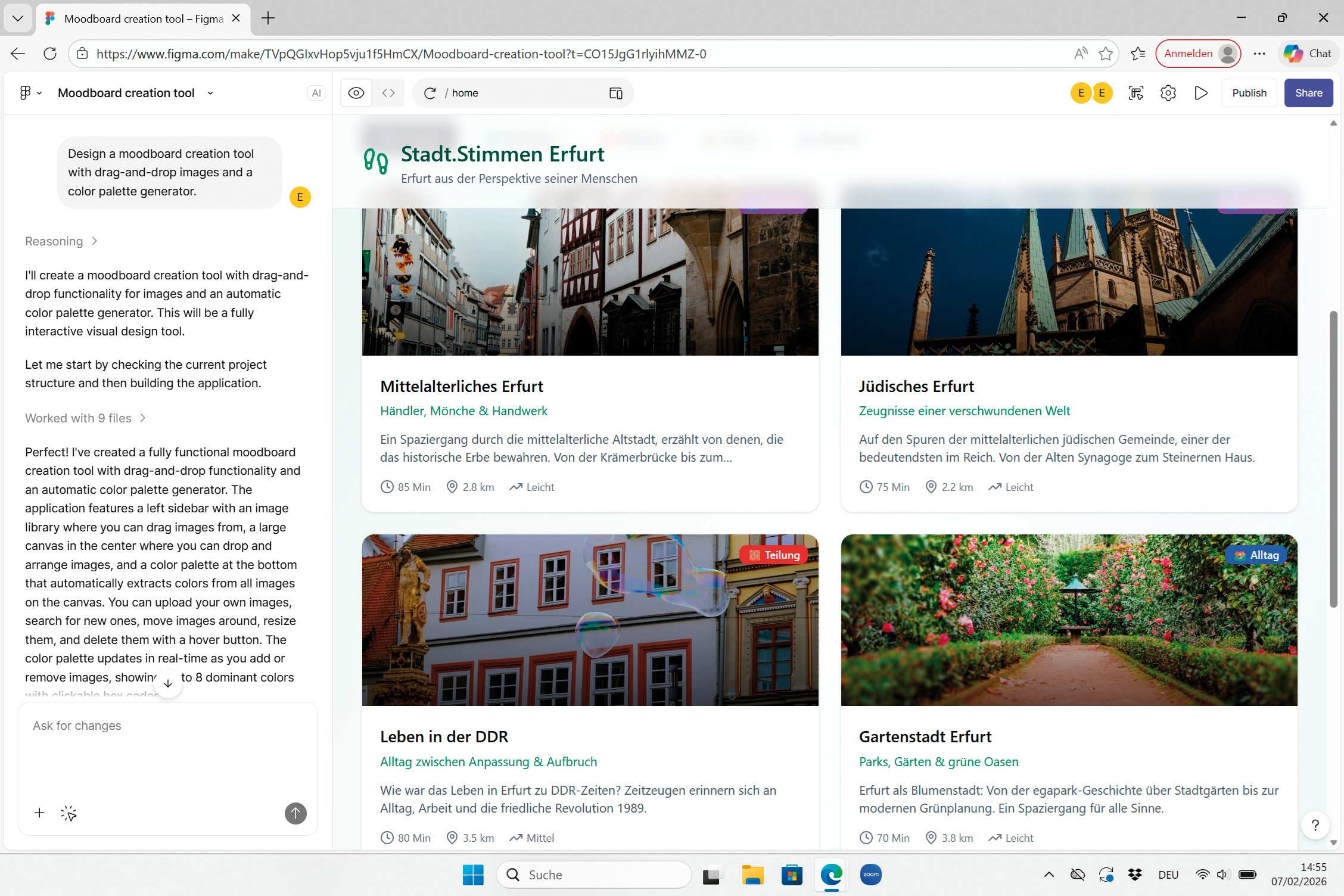Open Microsoft Store from the taskbar

coord(792,875)
